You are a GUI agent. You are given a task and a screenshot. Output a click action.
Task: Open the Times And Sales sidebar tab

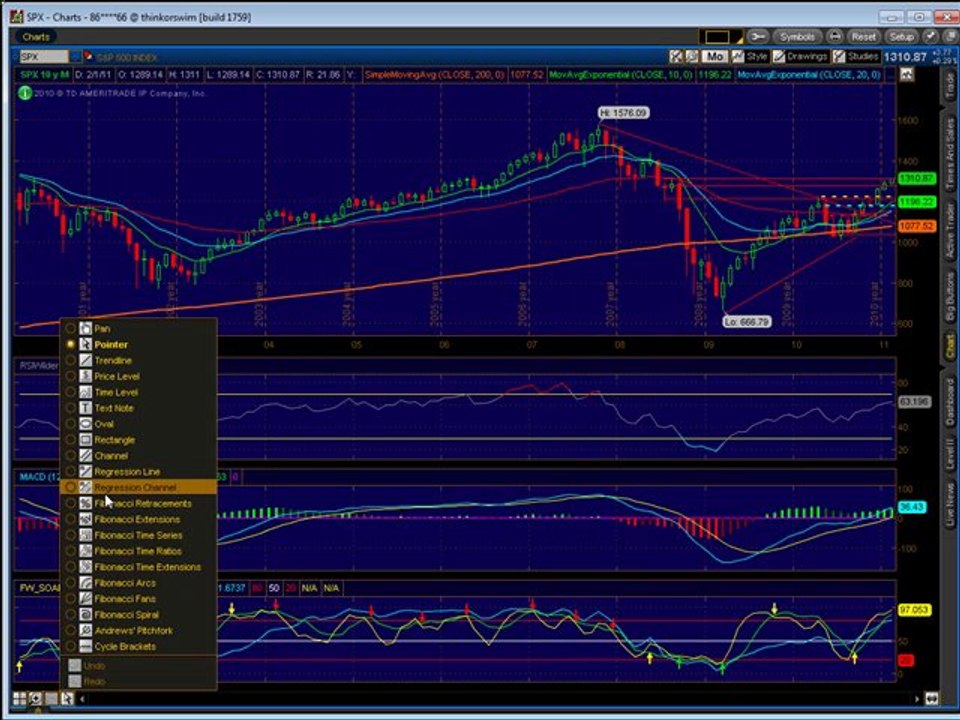click(950, 154)
